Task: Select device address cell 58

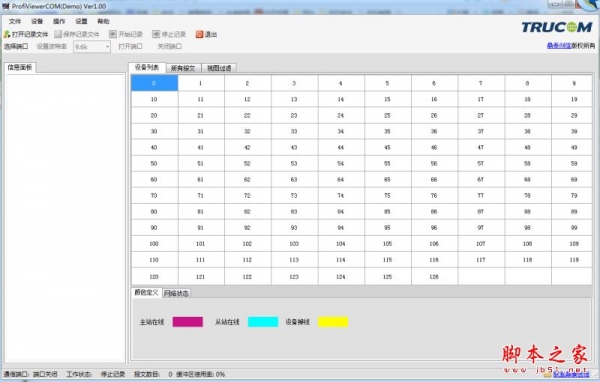Action: tap(528, 163)
